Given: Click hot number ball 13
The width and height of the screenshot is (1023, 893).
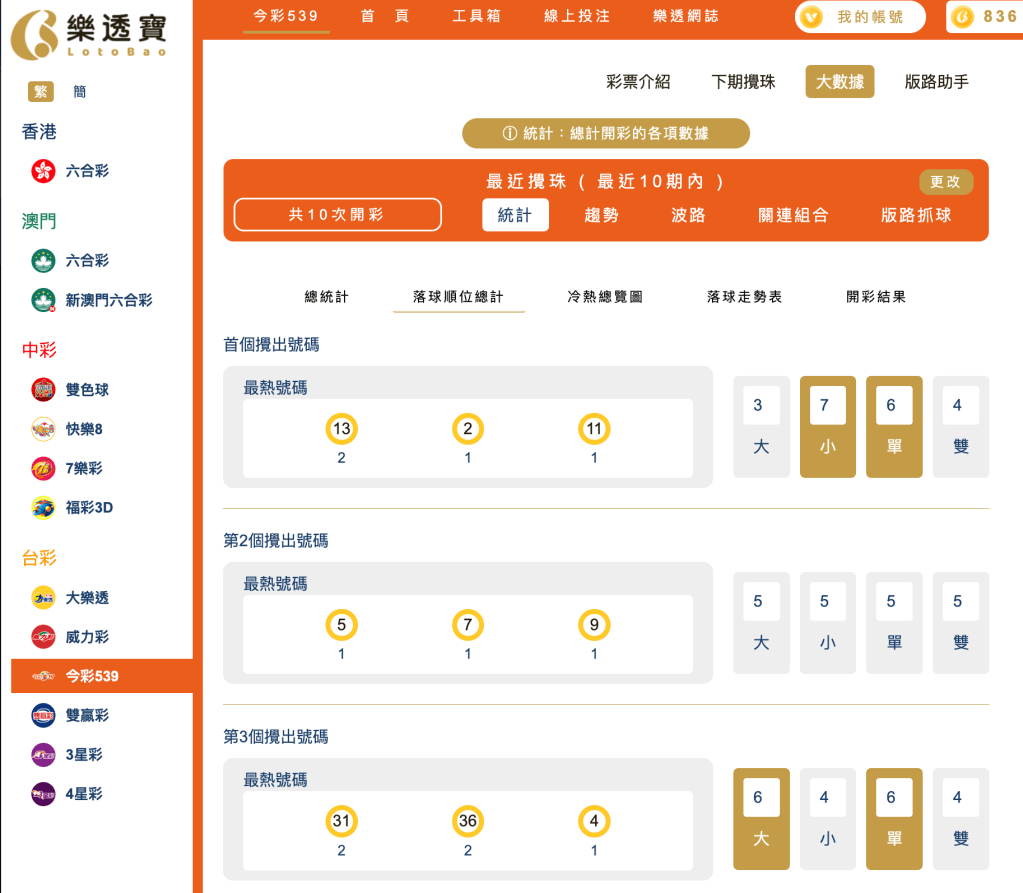Looking at the screenshot, I should [x=341, y=428].
